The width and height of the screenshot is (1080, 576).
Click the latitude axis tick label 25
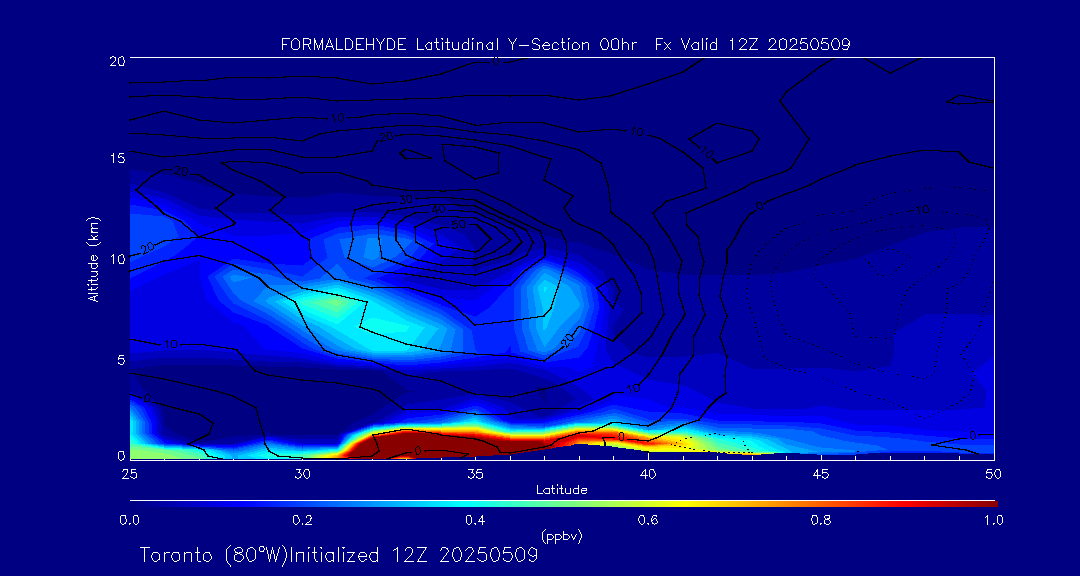pos(129,474)
